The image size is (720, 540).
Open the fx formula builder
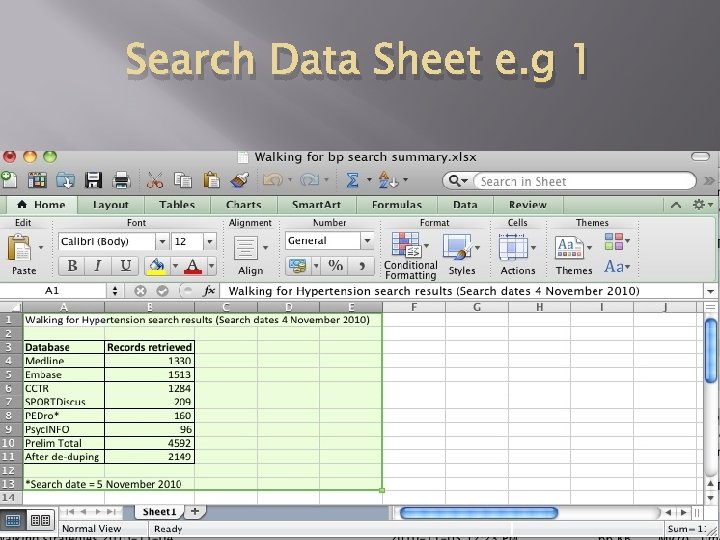pyautogui.click(x=209, y=291)
